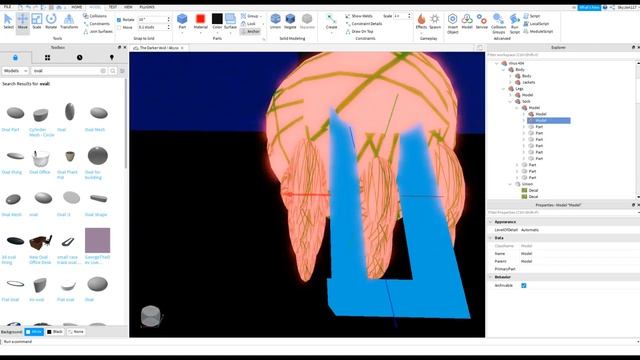Switch to the VIEW ribbon tab
The width and height of the screenshot is (640, 360).
pyautogui.click(x=128, y=7)
